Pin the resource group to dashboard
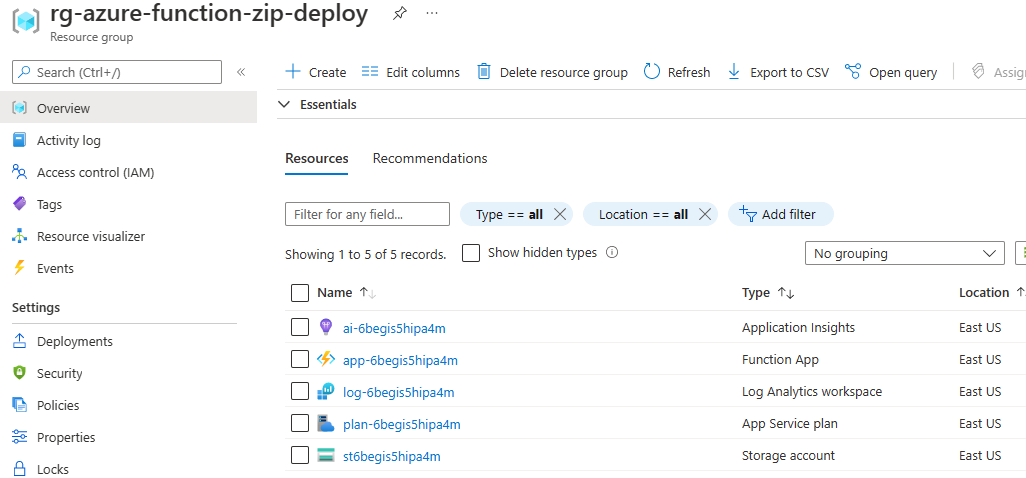 (398, 13)
